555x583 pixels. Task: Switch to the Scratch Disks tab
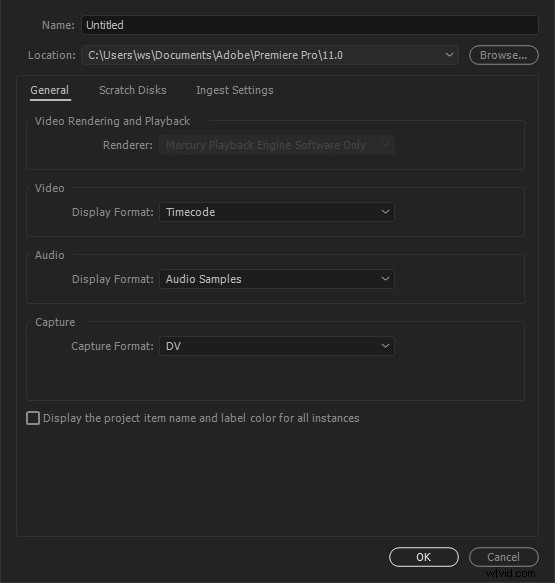(133, 90)
